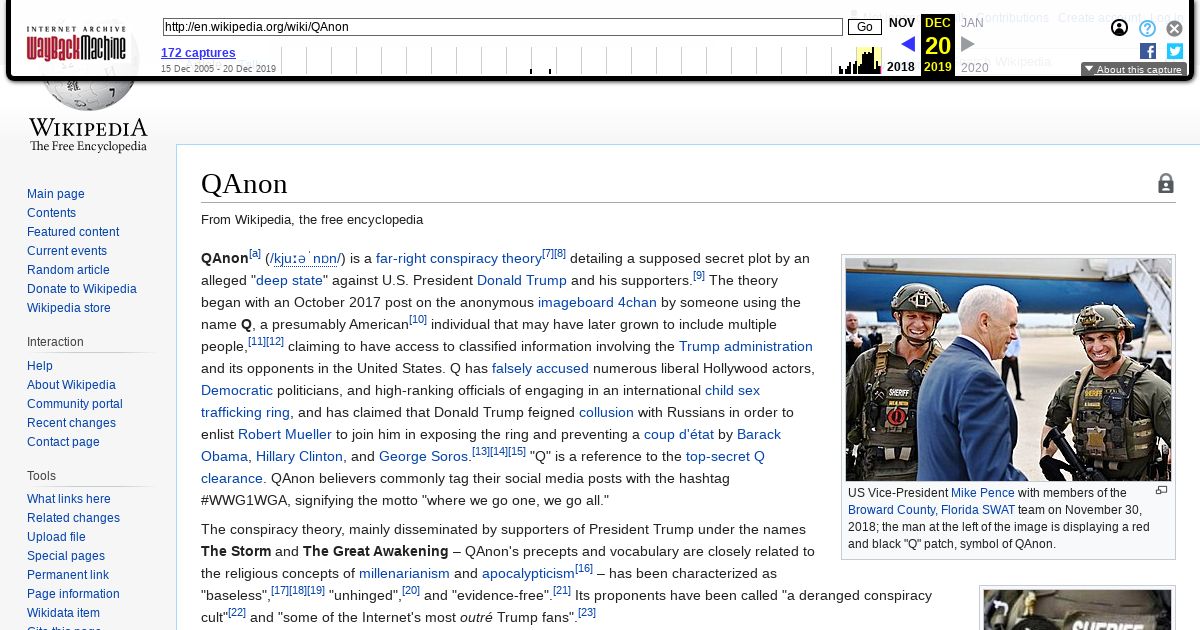Select DEC 20 2019 capture date
This screenshot has height=630, width=1200.
tap(938, 45)
